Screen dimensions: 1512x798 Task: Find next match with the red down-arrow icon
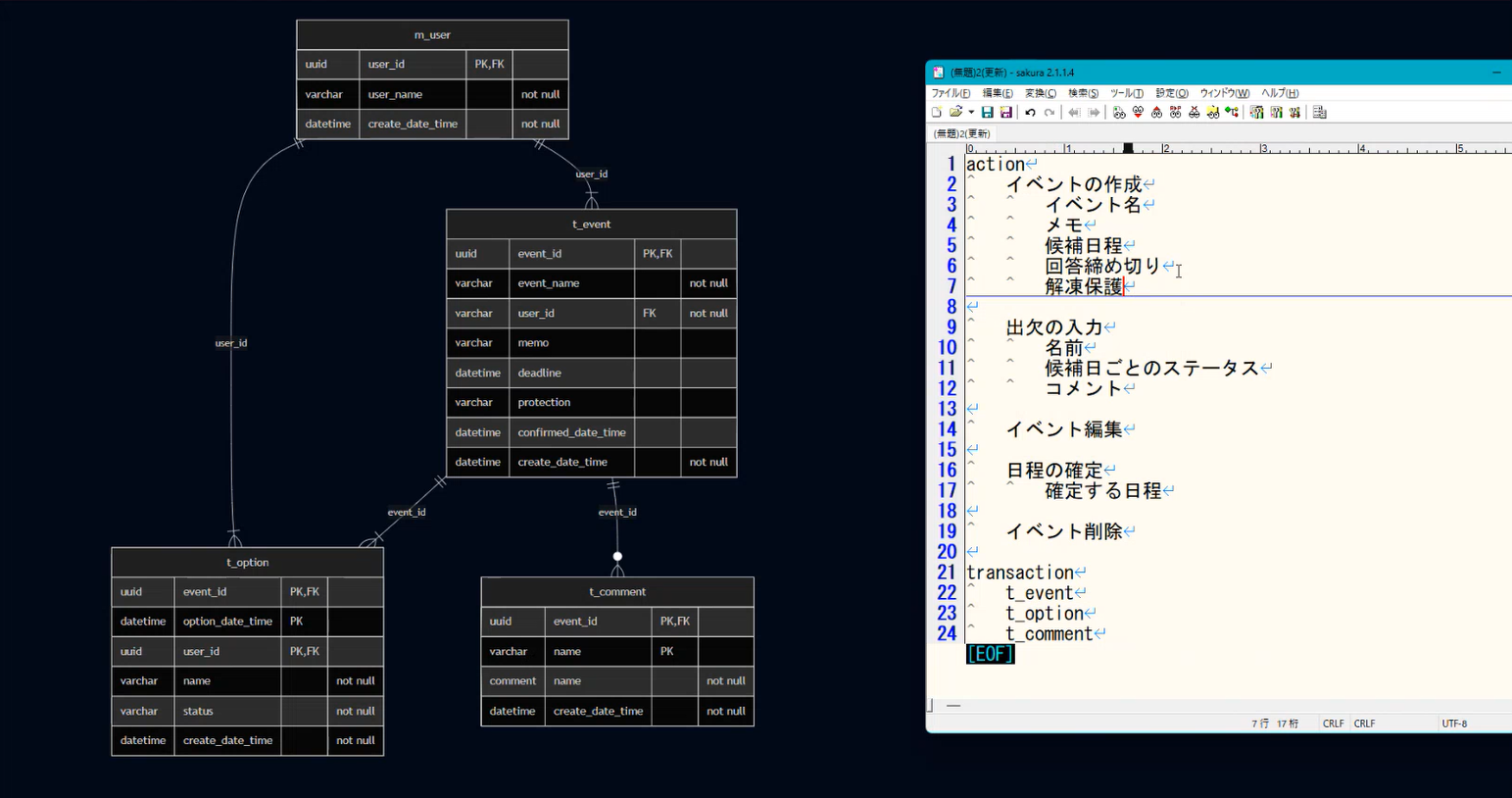[x=1138, y=113]
